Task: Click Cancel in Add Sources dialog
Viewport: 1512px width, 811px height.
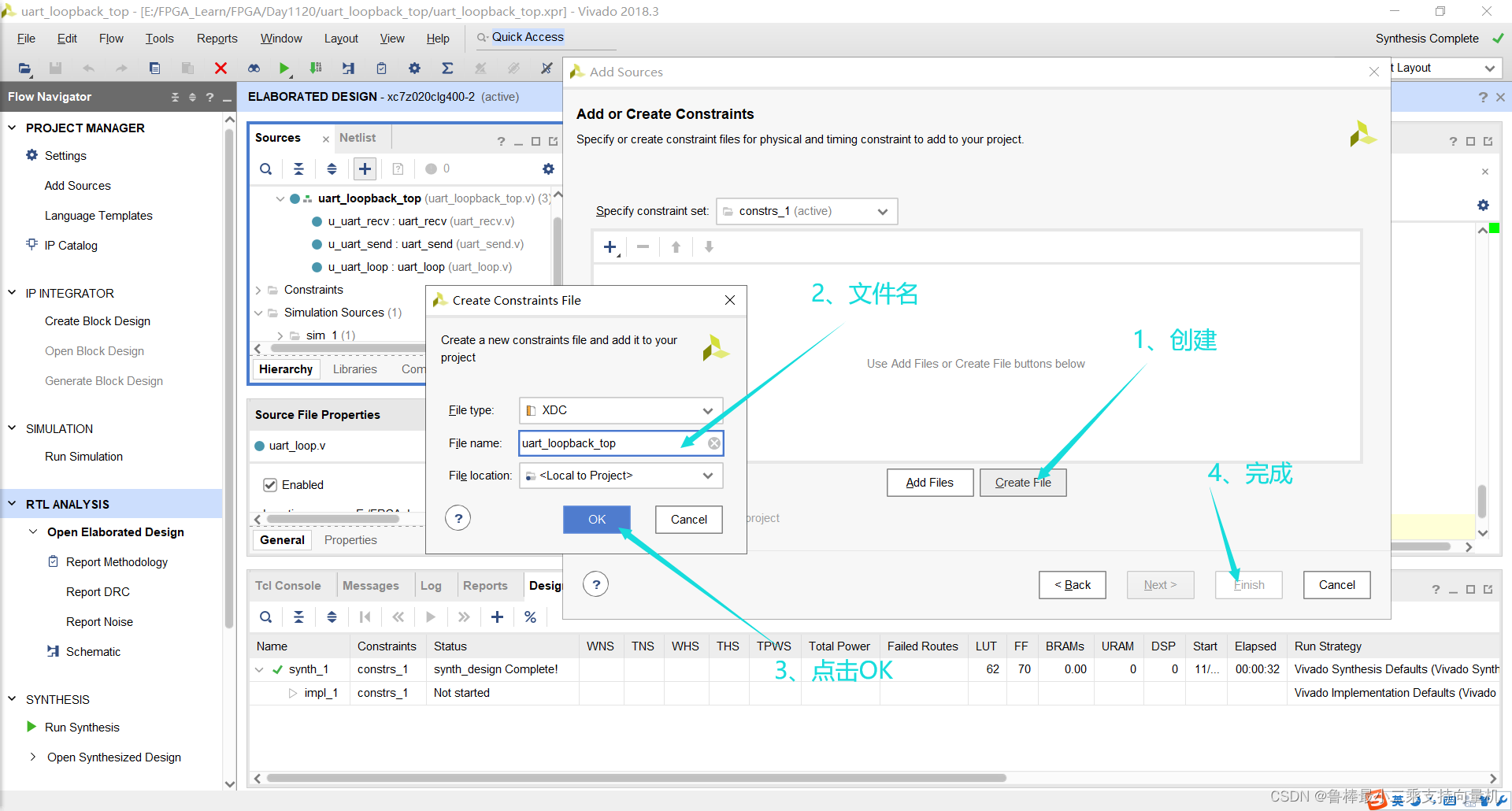Action: pyautogui.click(x=1337, y=585)
